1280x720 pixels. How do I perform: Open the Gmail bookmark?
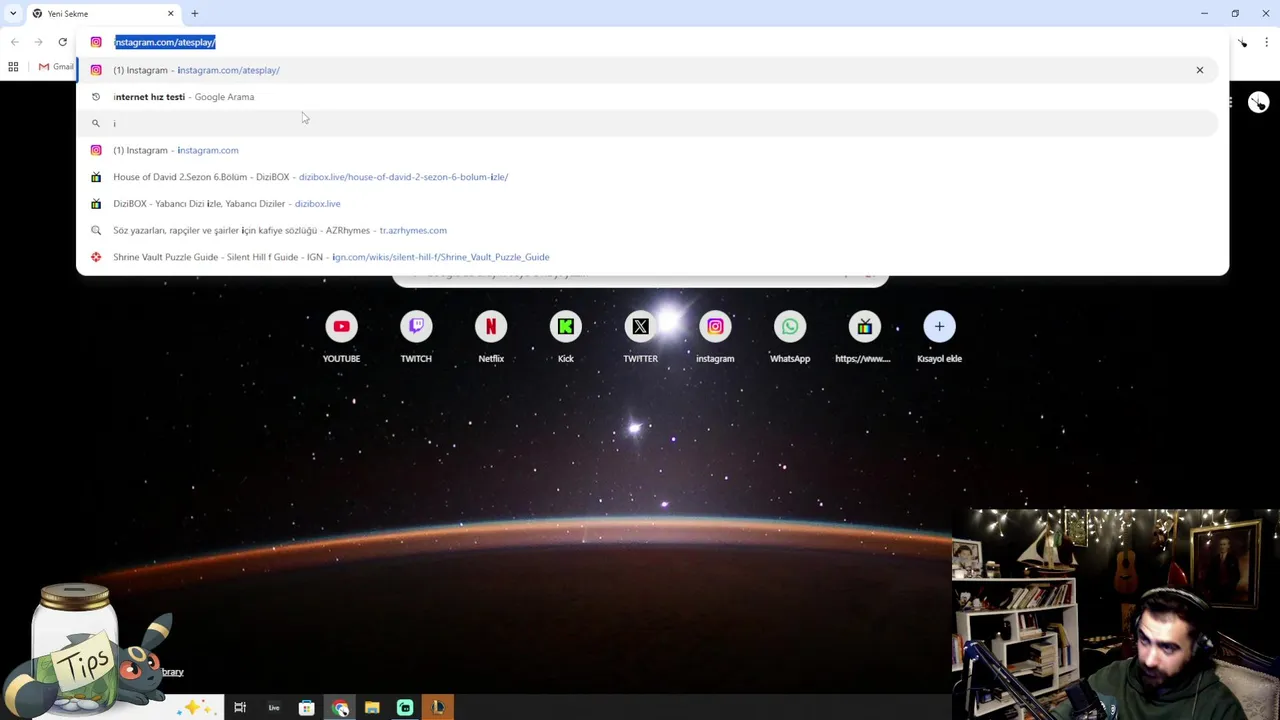coord(56,67)
